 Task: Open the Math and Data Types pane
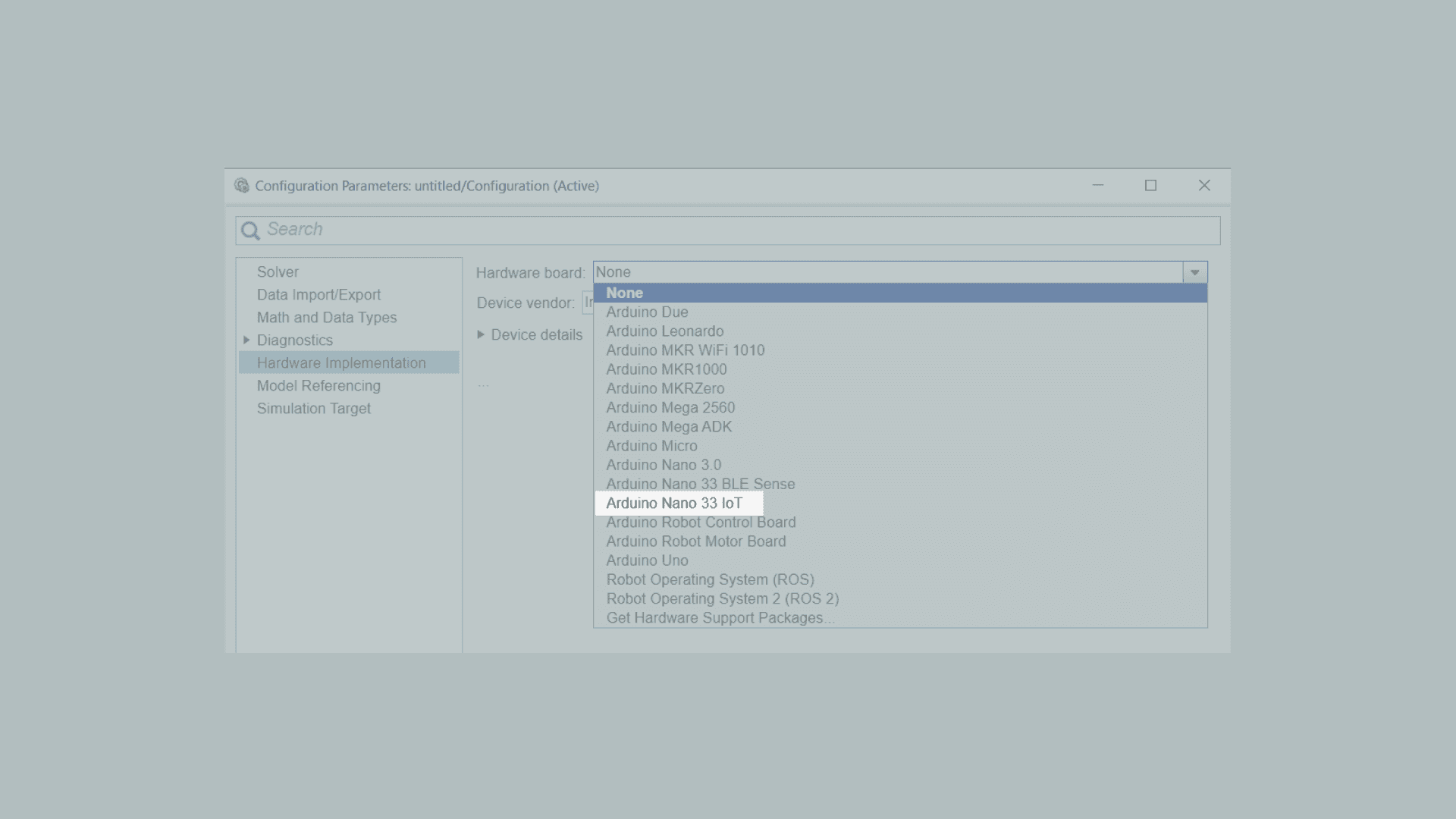(326, 318)
